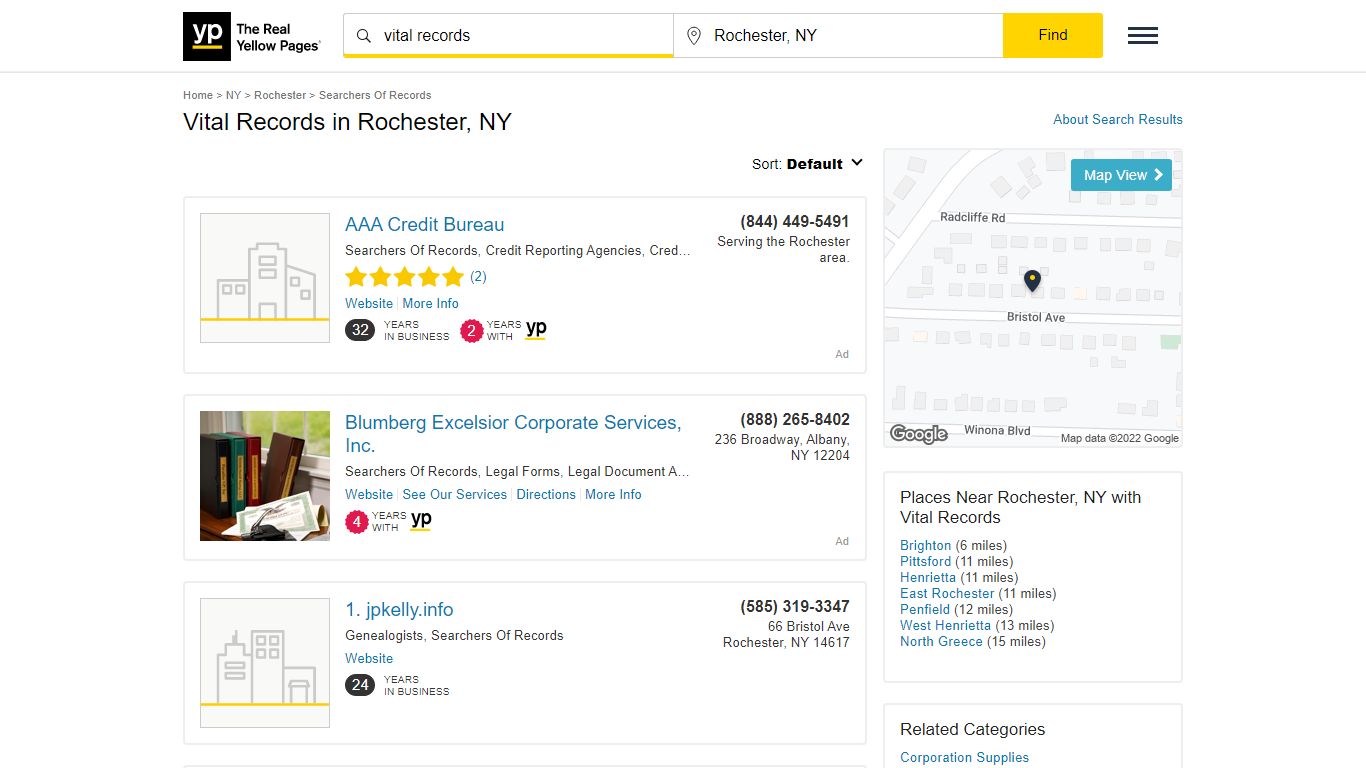The height and width of the screenshot is (768, 1366).
Task: Click the (2) reviews count link
Action: pyautogui.click(x=479, y=276)
